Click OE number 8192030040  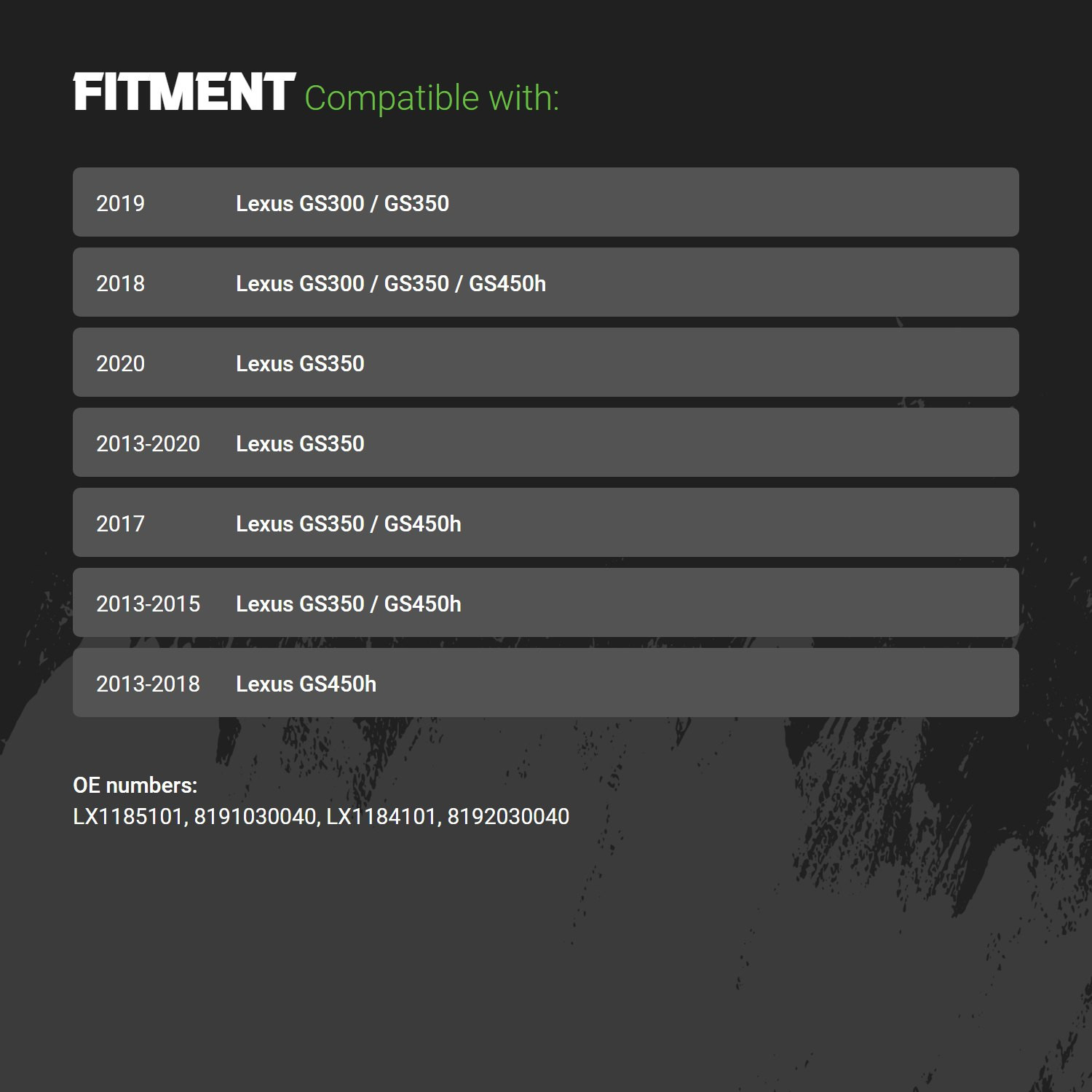[x=508, y=817]
